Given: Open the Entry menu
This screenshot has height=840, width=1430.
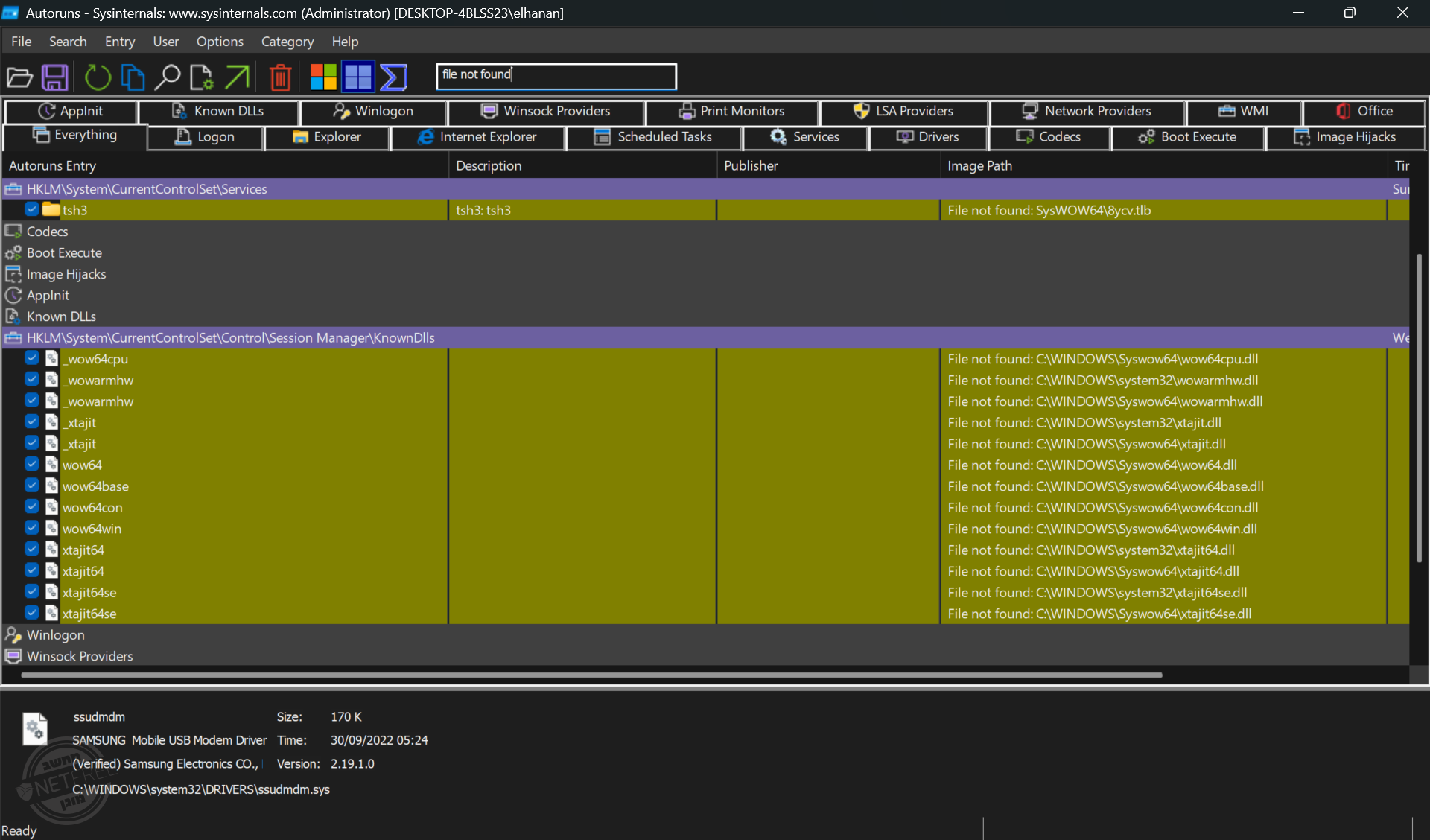Looking at the screenshot, I should [x=120, y=42].
